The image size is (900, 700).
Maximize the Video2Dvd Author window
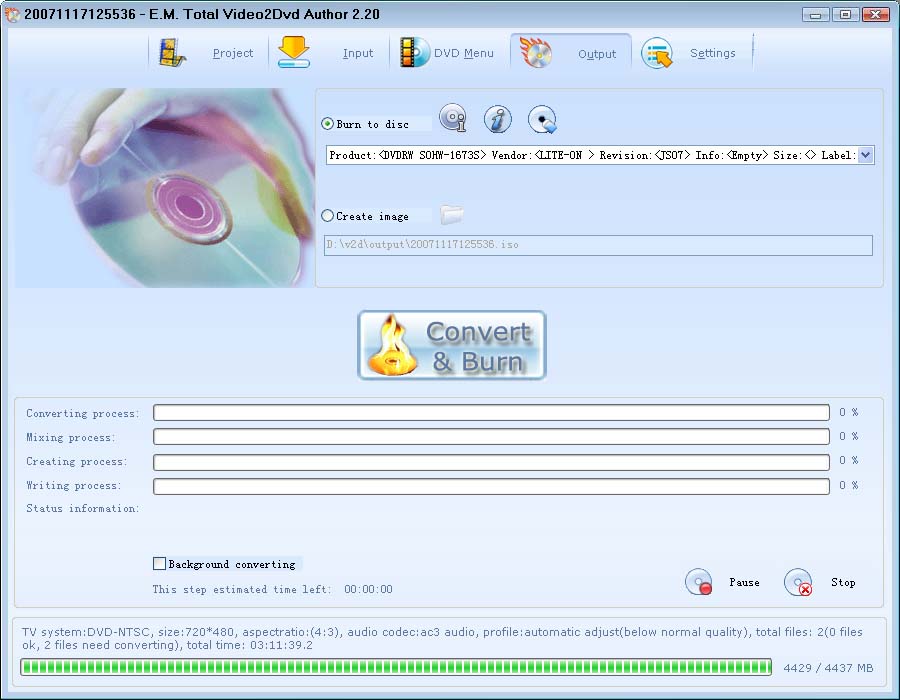point(845,14)
